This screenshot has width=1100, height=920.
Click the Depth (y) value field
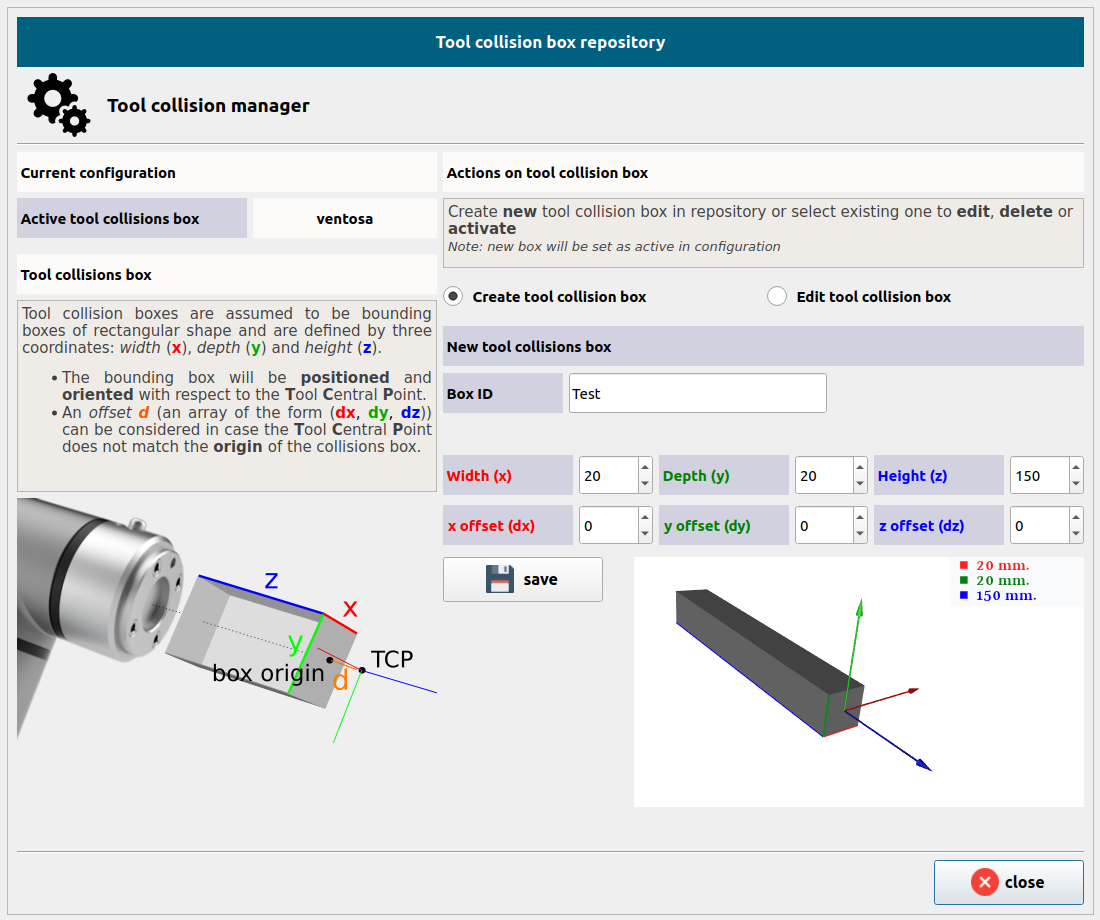(824, 476)
